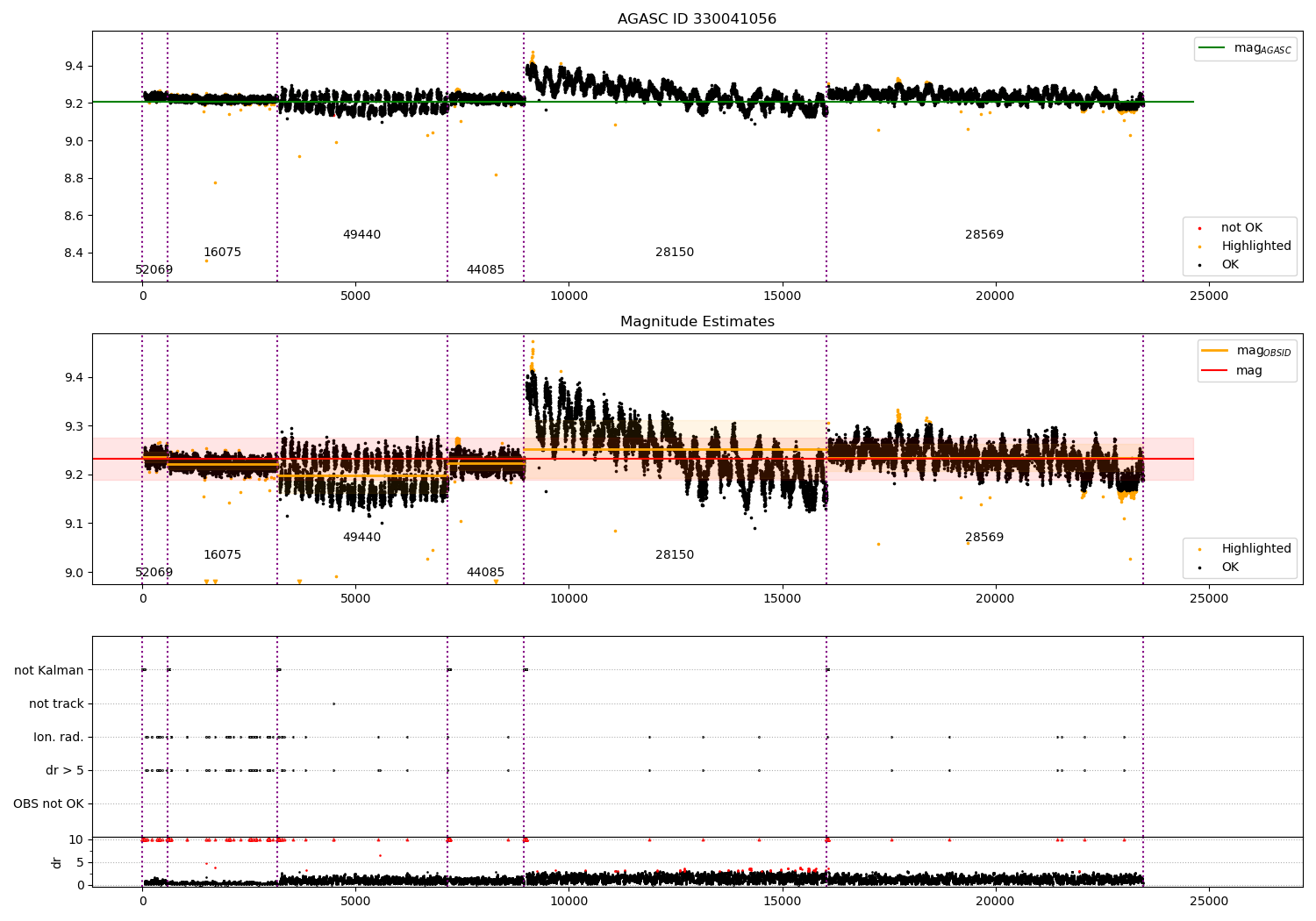Click the 'not Kalman' row label

click(x=49, y=671)
